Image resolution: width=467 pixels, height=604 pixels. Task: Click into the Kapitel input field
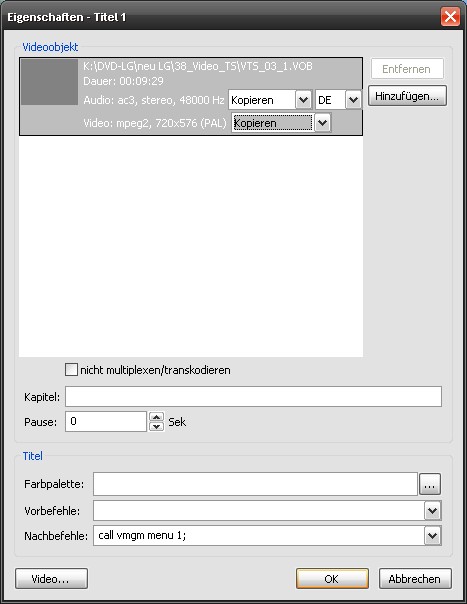[x=253, y=397]
